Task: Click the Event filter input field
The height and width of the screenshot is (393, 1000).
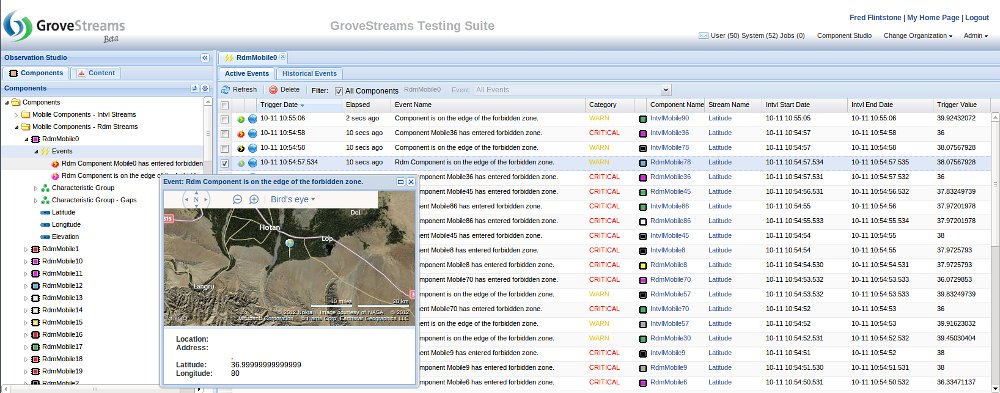Action: coord(567,90)
